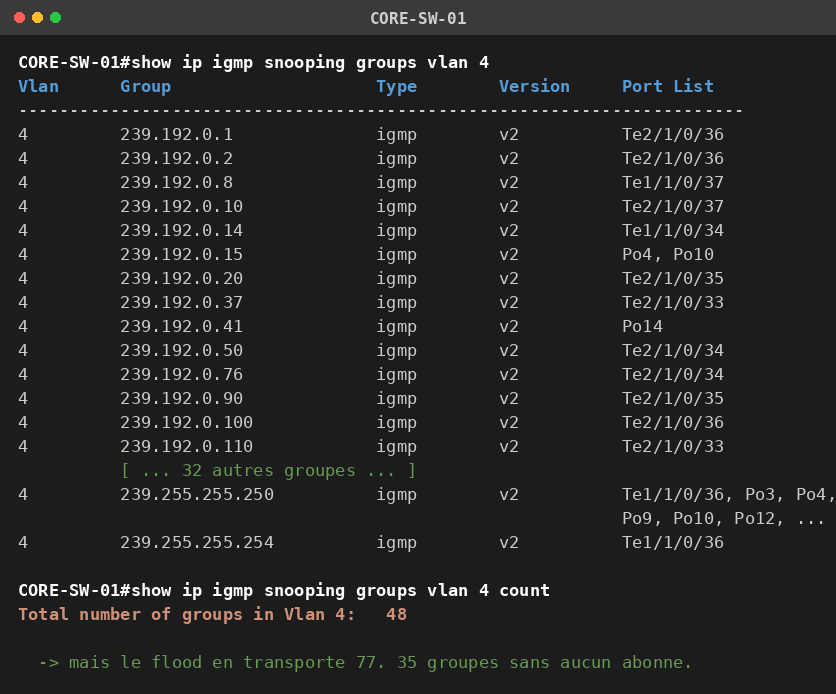
Task: Select group address 239.192.0.8
Action: click(176, 182)
